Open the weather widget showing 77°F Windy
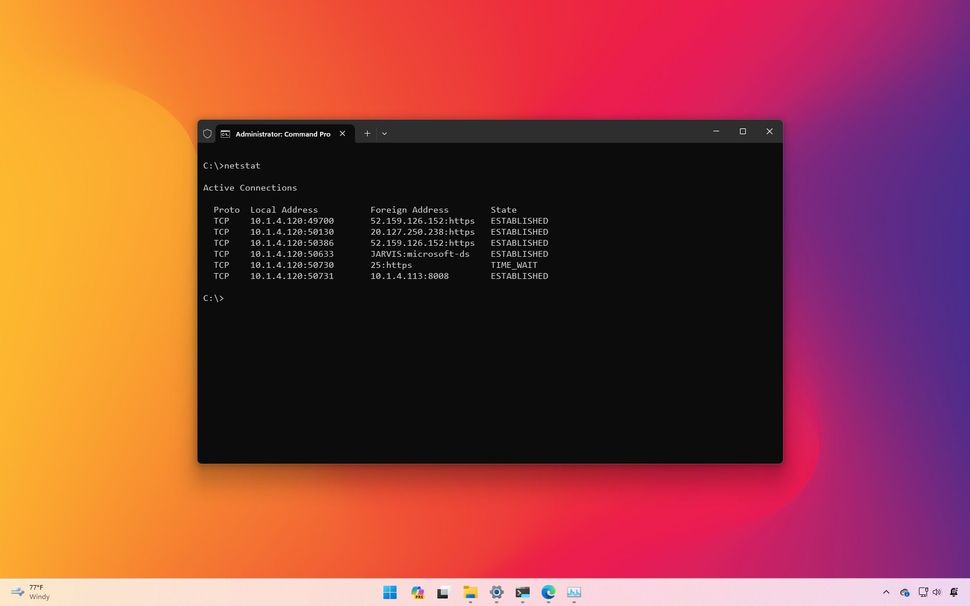 coord(30,592)
